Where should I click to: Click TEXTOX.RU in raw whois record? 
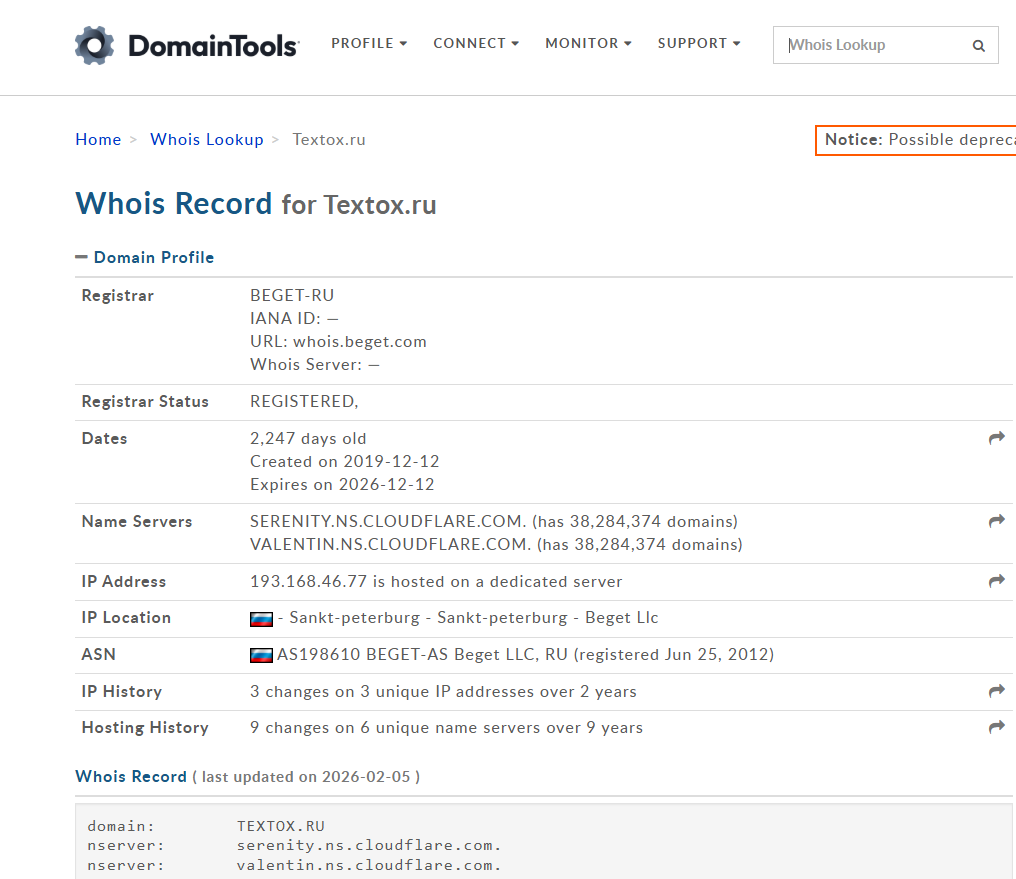point(281,826)
